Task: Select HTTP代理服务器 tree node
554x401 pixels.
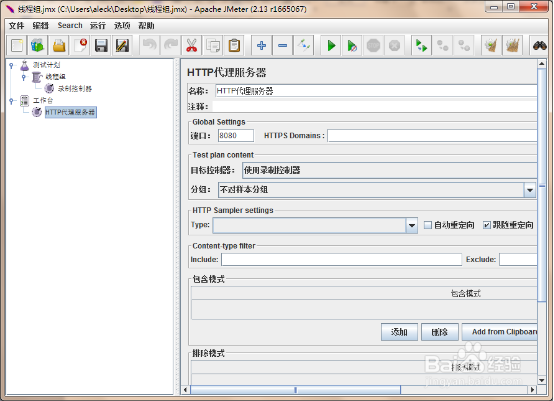Action: tap(71, 112)
